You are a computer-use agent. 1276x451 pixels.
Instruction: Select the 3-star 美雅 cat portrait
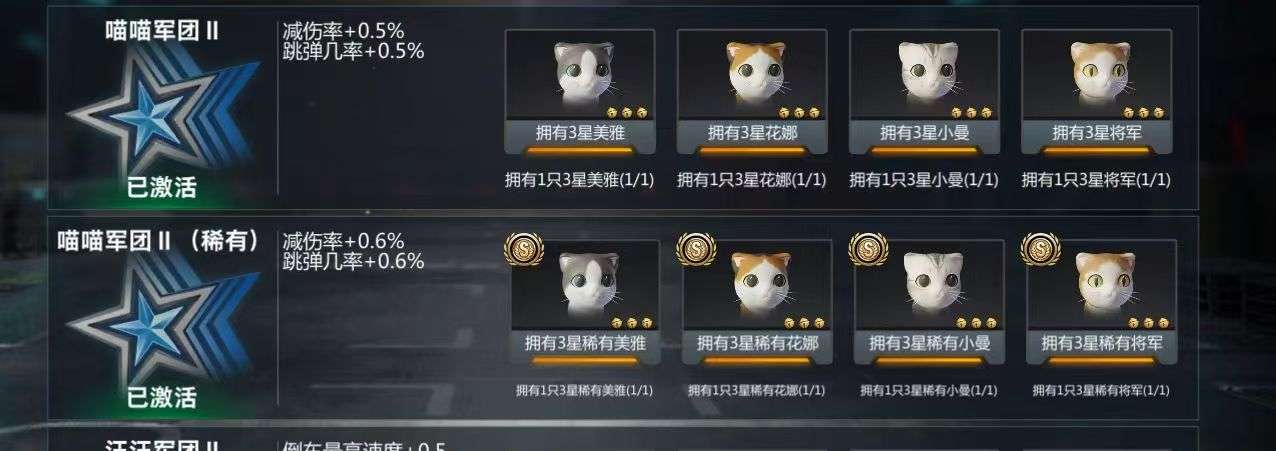click(x=580, y=76)
